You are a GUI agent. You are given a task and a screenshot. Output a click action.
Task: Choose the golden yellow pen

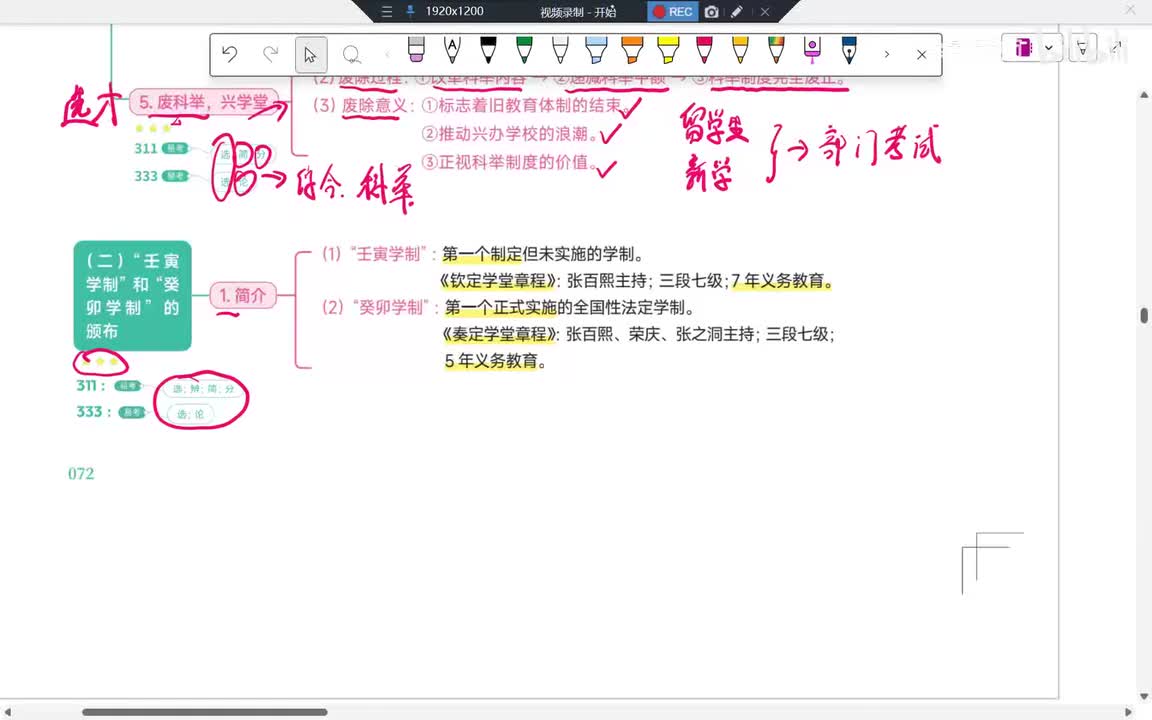coord(740,49)
